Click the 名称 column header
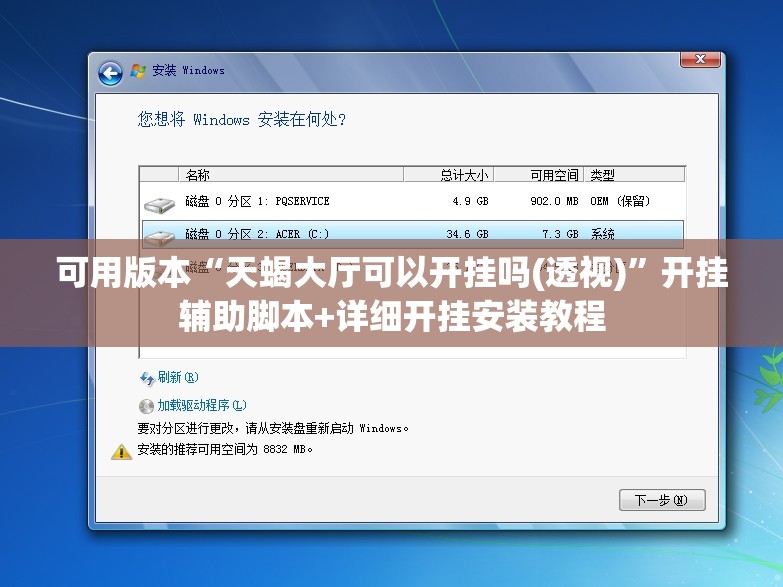The image size is (783, 587). [291, 175]
